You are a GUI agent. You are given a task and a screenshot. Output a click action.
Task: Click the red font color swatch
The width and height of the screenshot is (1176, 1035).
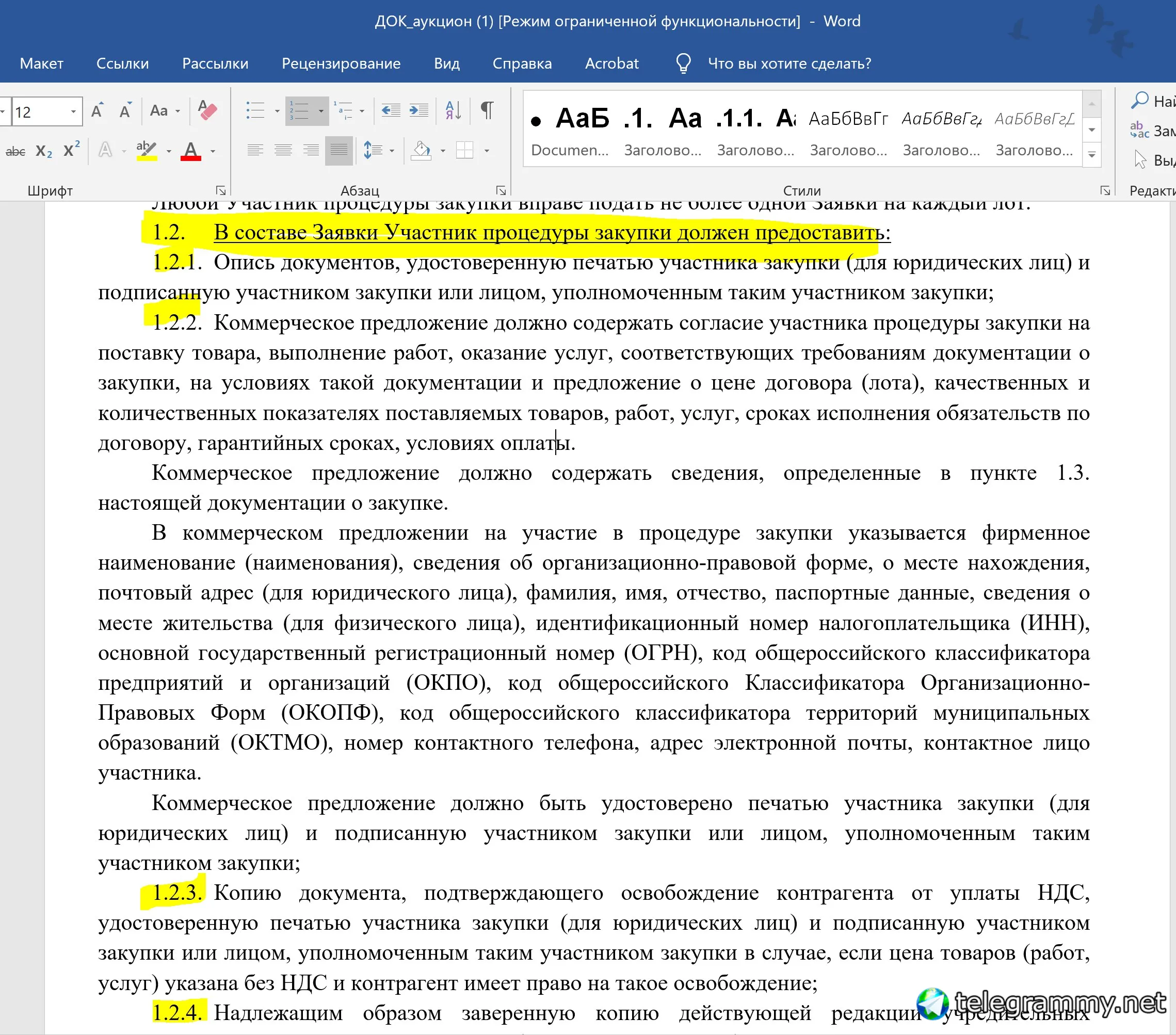pyautogui.click(x=190, y=151)
